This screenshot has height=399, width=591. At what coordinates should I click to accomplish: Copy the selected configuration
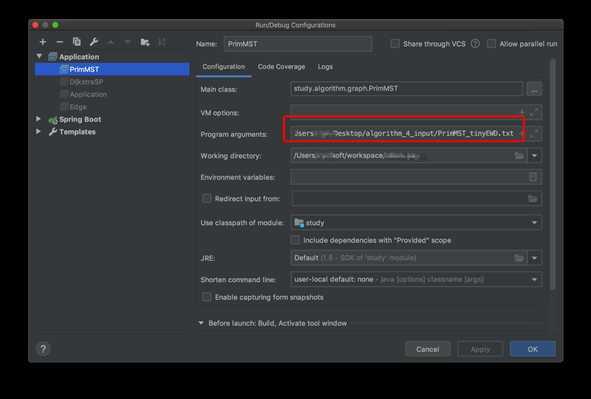[77, 42]
